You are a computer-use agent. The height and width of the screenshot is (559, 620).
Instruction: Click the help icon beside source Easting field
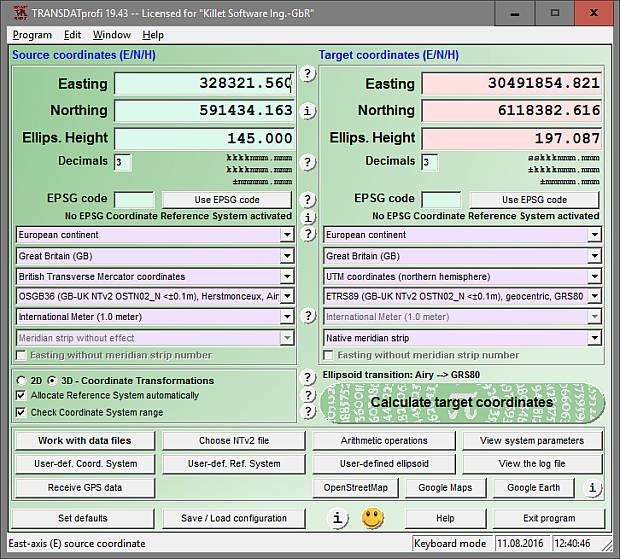click(308, 74)
